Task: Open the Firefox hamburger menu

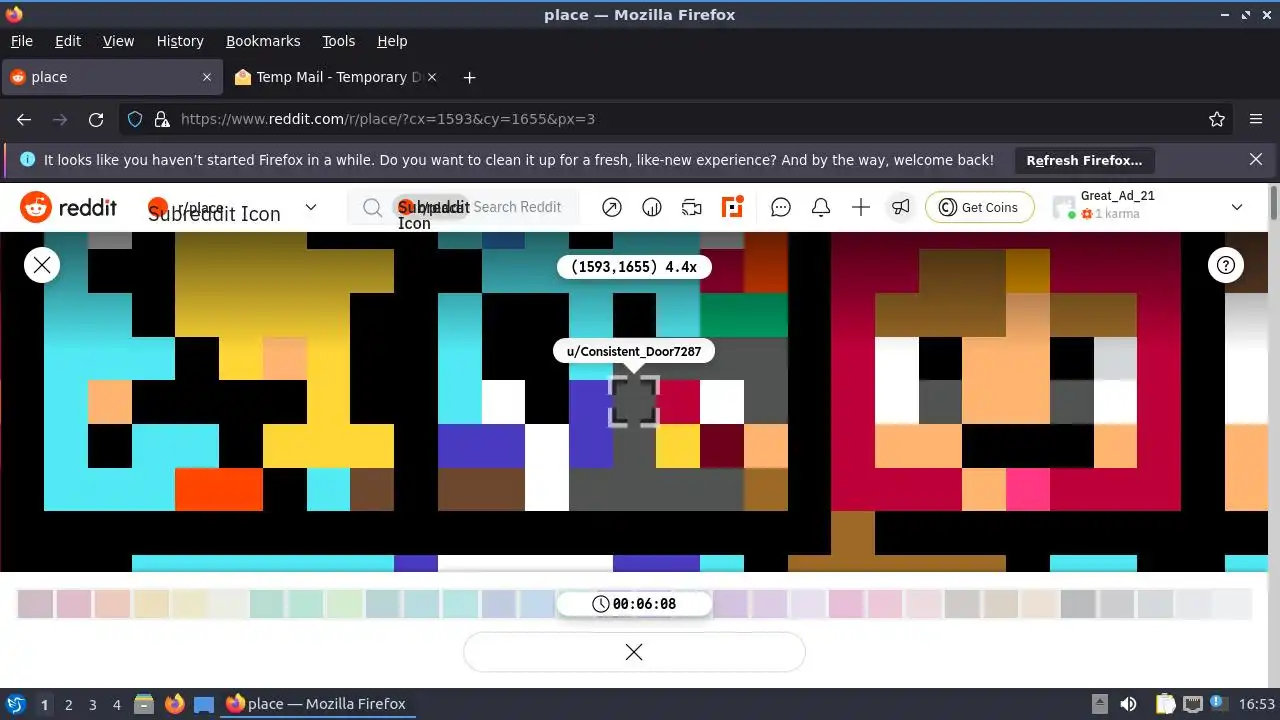Action: click(1256, 119)
